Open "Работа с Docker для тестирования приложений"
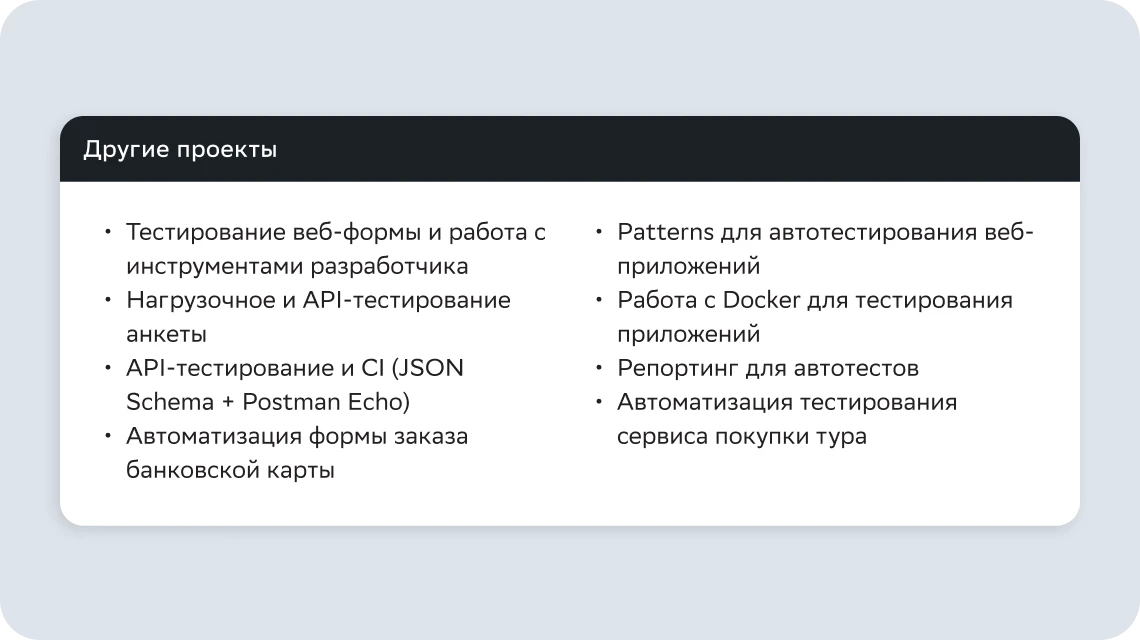 click(x=815, y=317)
